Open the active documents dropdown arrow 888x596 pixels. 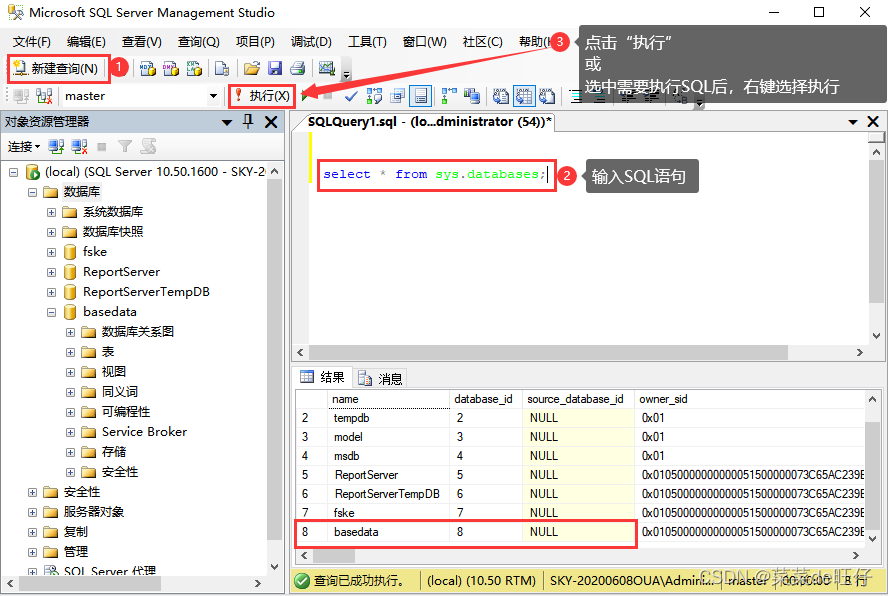tap(853, 122)
